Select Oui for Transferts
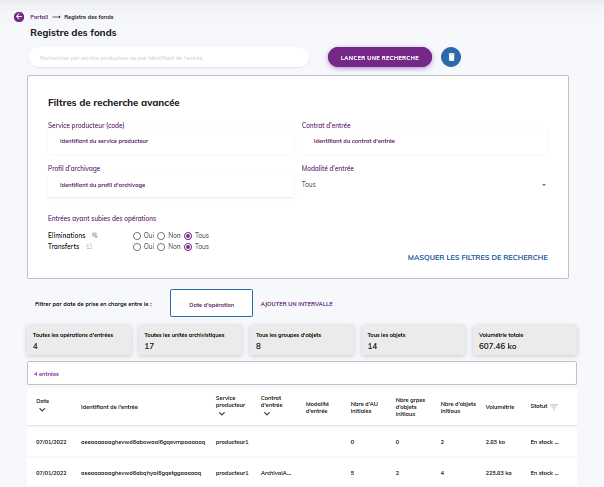The width and height of the screenshot is (604, 487). [x=136, y=246]
